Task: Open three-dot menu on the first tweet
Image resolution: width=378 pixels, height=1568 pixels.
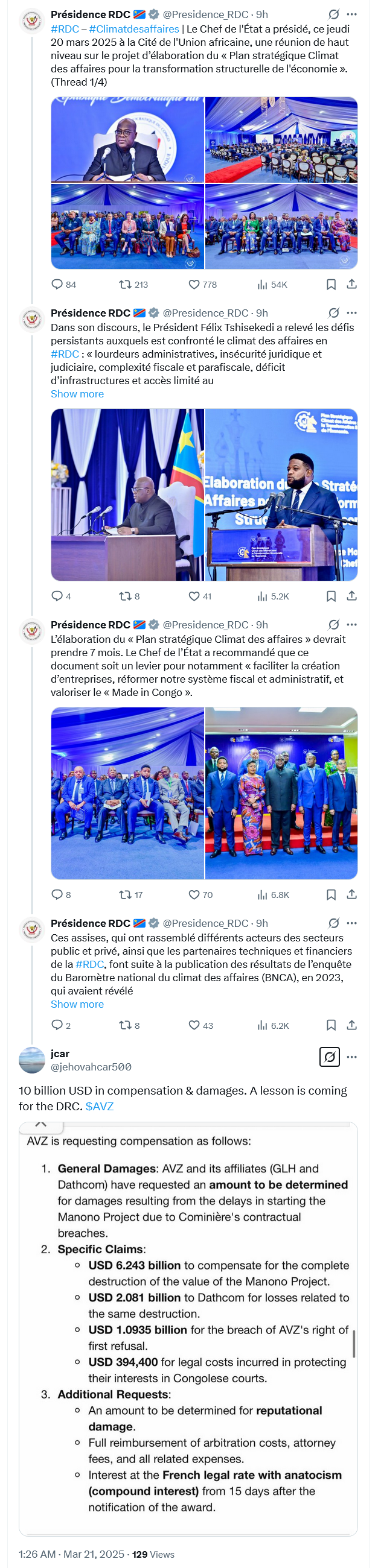Action: (x=352, y=14)
